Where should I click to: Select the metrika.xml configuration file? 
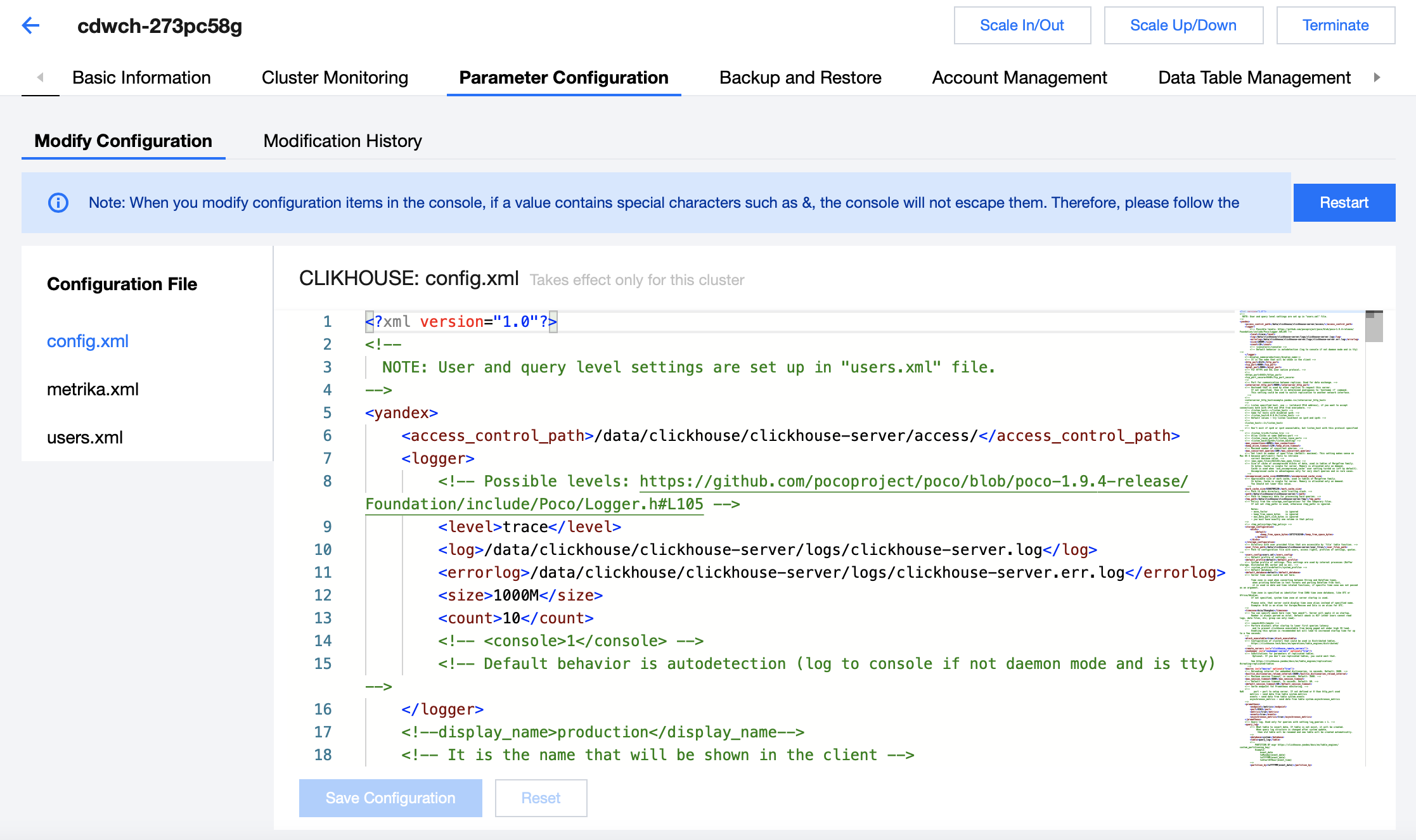click(93, 389)
